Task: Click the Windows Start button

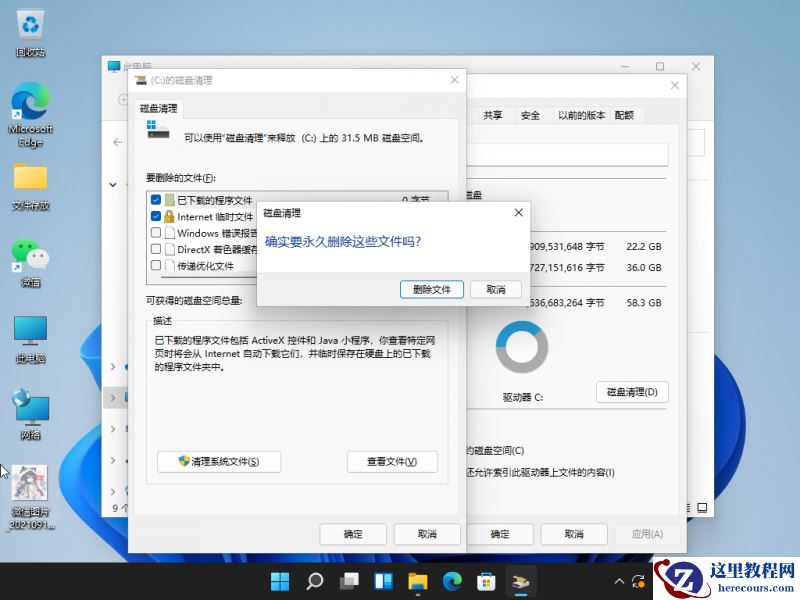Action: tap(280, 580)
